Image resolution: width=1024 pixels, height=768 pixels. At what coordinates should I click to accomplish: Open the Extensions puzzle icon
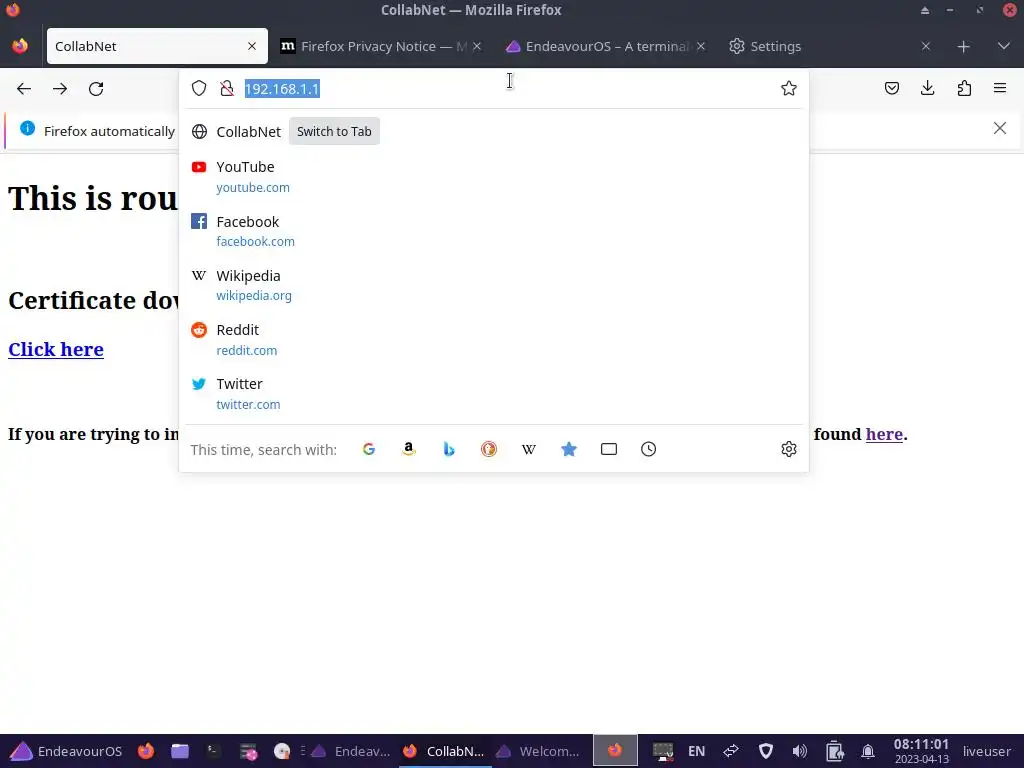(x=964, y=88)
